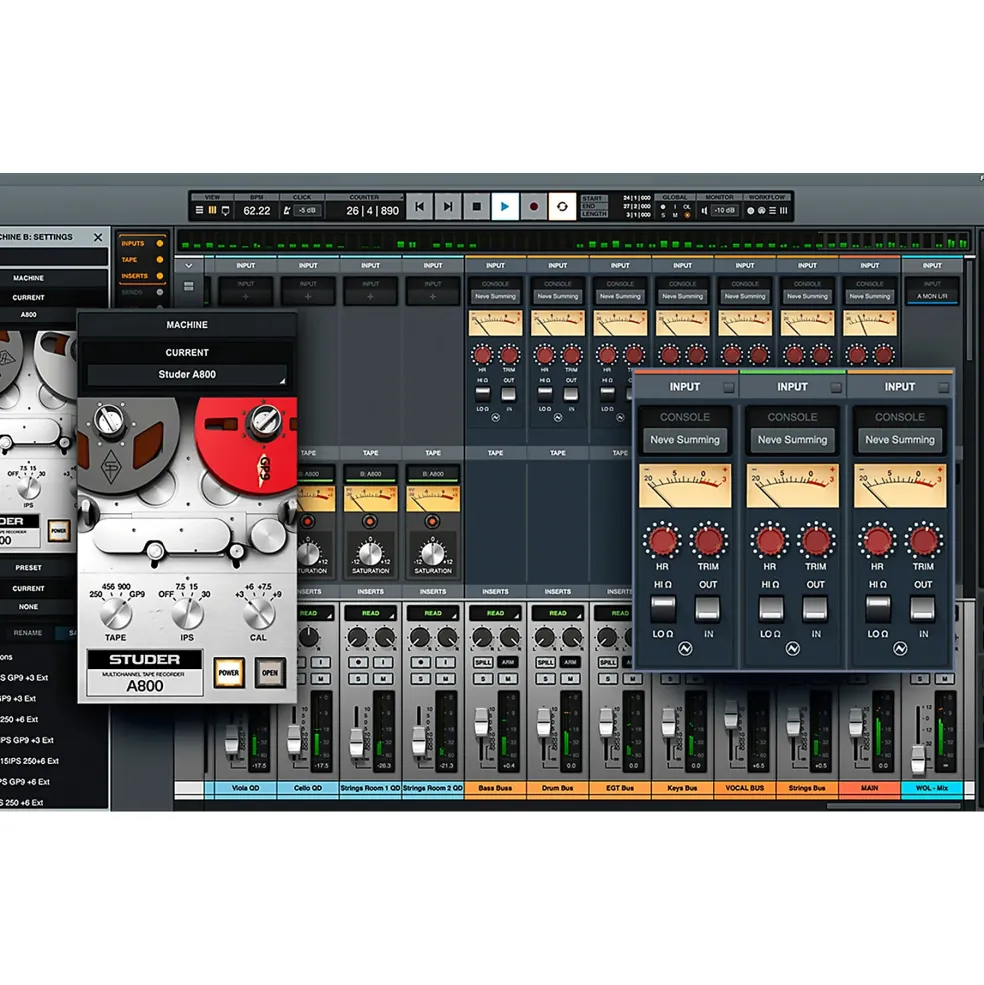Viewport: 984px width, 985px height.
Task: Click the Drum Bus volume fader
Action: [544, 724]
